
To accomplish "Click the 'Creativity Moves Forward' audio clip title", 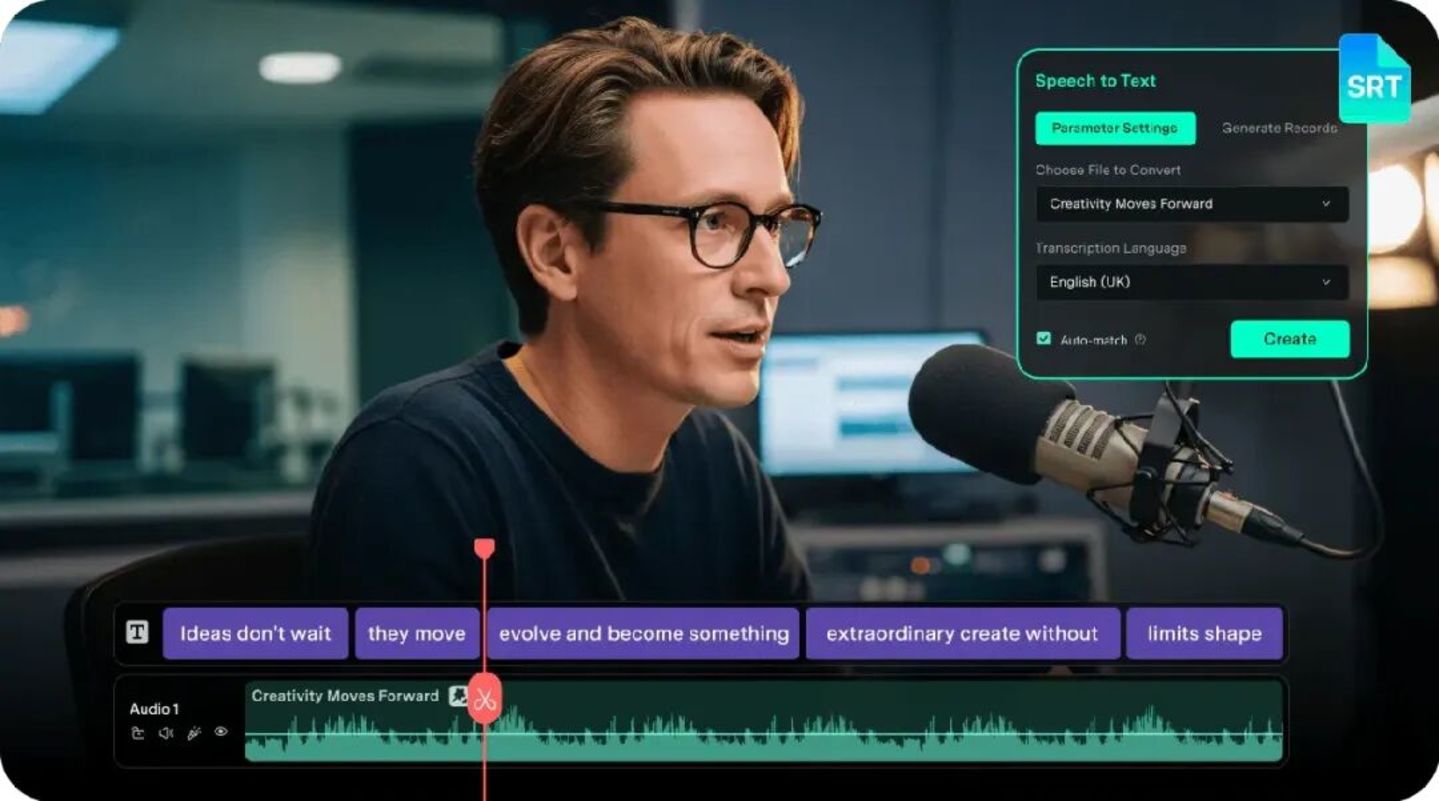I will tap(345, 695).
